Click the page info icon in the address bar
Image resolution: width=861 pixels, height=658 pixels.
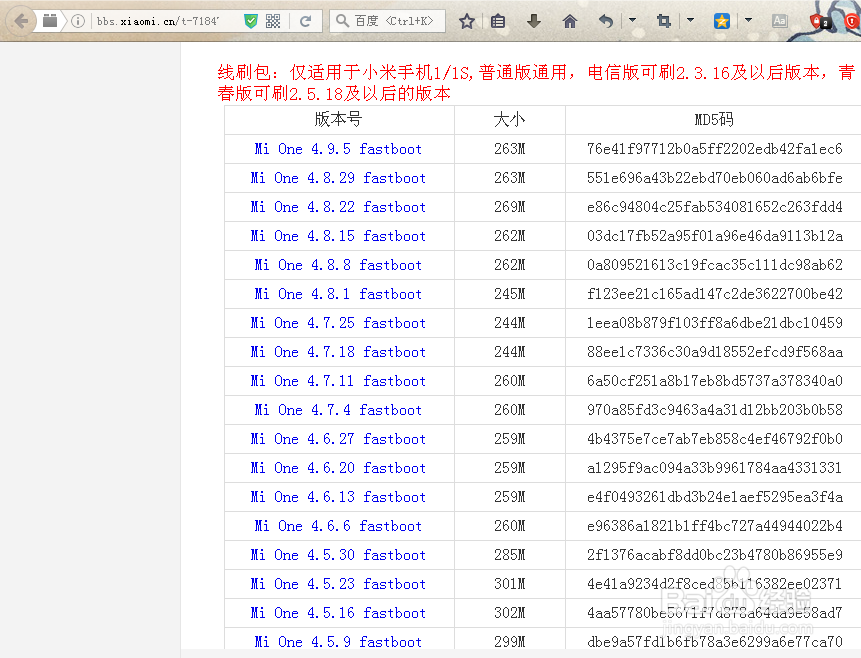[78, 21]
